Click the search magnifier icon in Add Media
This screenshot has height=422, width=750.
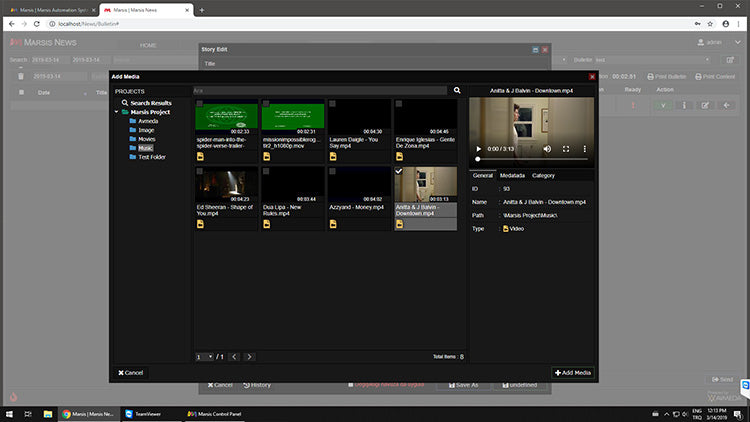[457, 90]
